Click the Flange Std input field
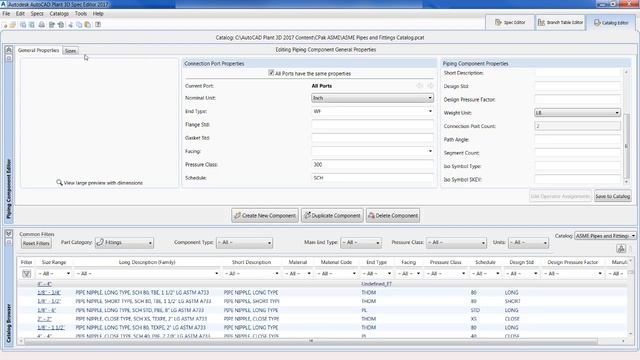This screenshot has width=640, height=360. [372, 124]
